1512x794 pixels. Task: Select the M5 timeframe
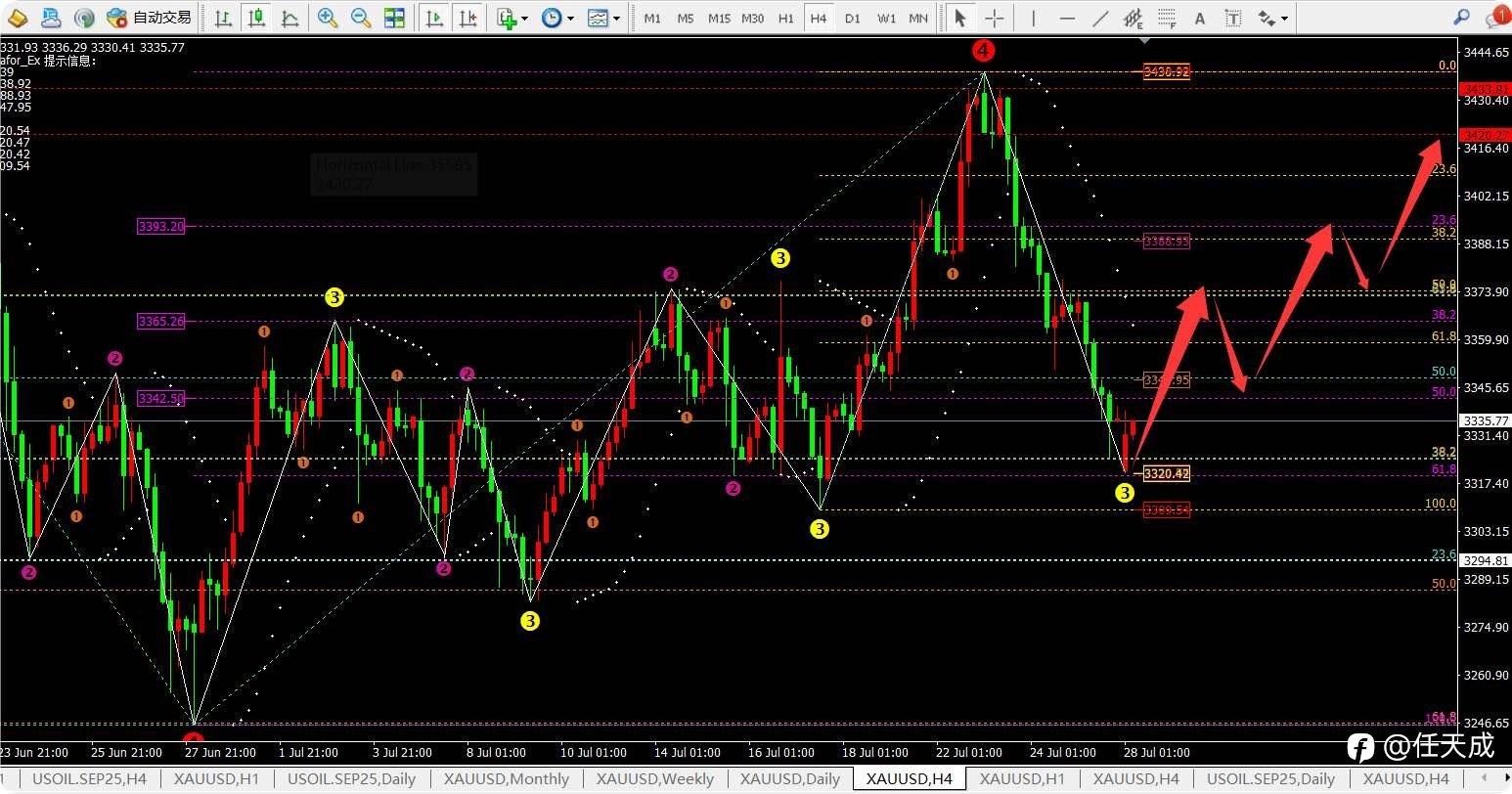pos(686,18)
